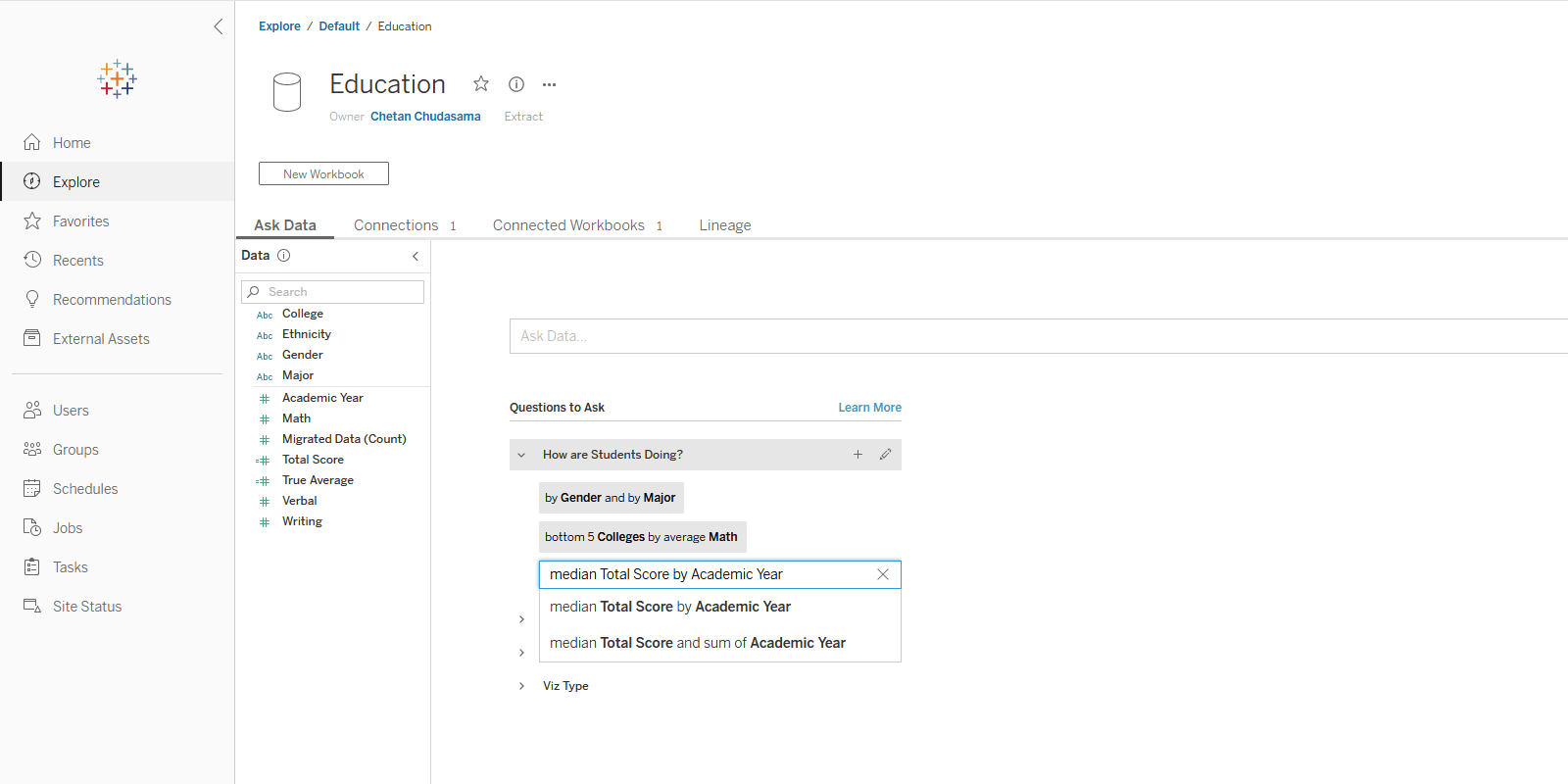This screenshot has height=784, width=1568.
Task: Click the Tasks icon in sidebar
Action: [x=32, y=566]
